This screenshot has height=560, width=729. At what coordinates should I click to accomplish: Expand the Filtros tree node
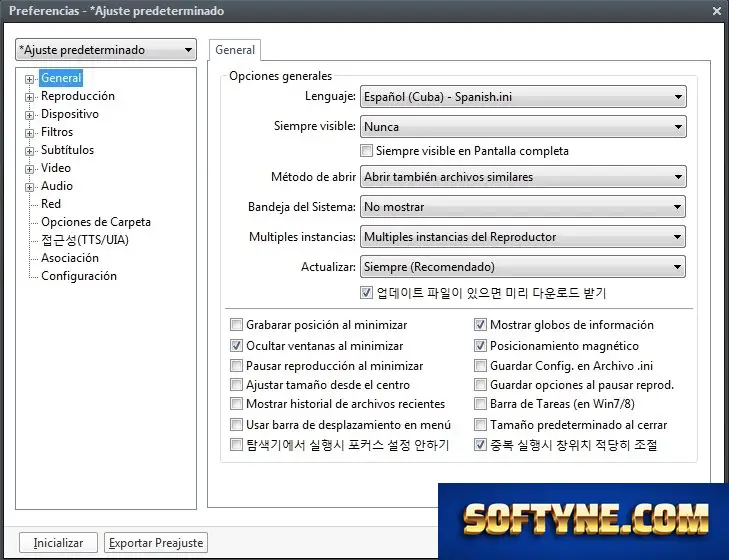click(29, 133)
